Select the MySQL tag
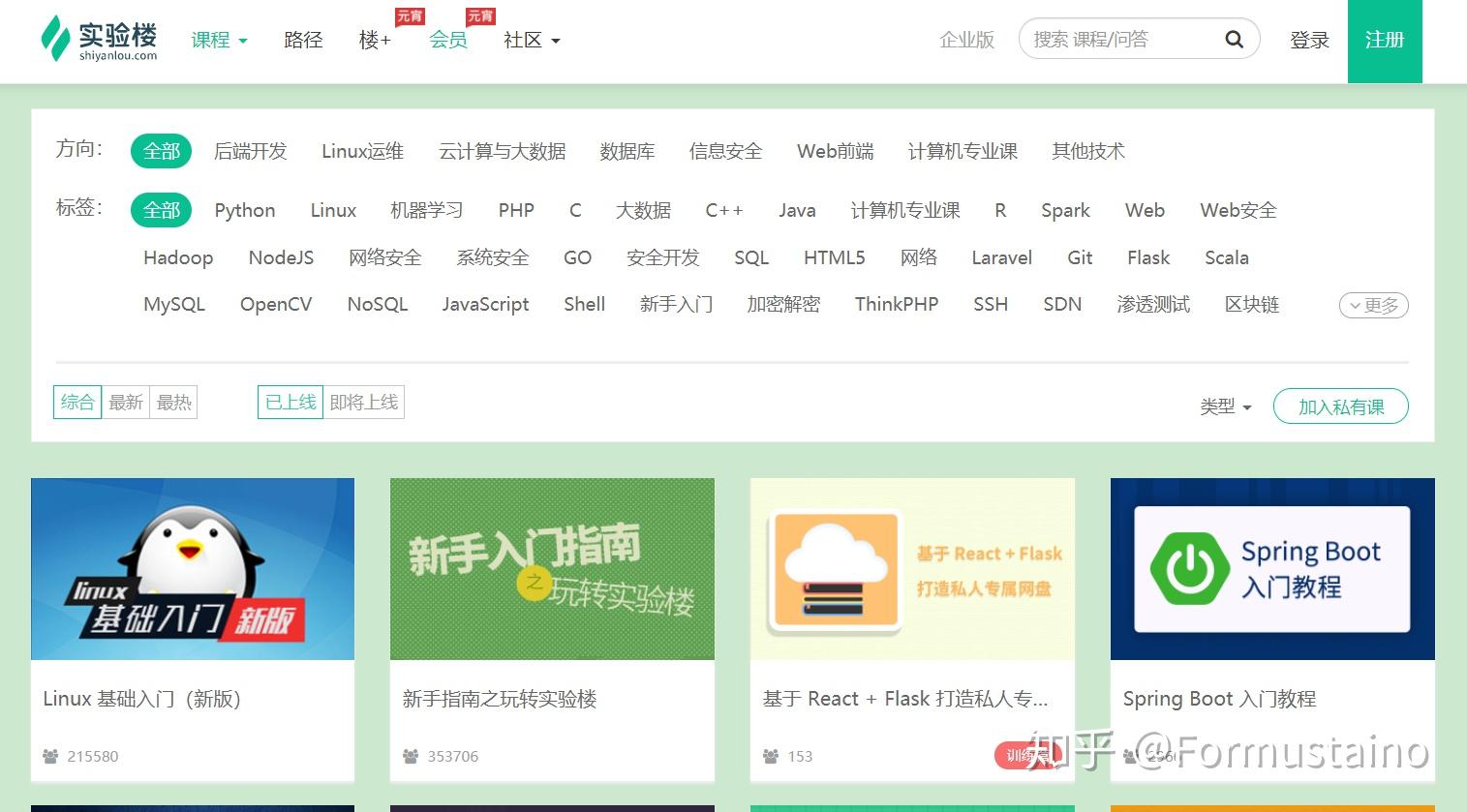1467x812 pixels. coord(174,304)
